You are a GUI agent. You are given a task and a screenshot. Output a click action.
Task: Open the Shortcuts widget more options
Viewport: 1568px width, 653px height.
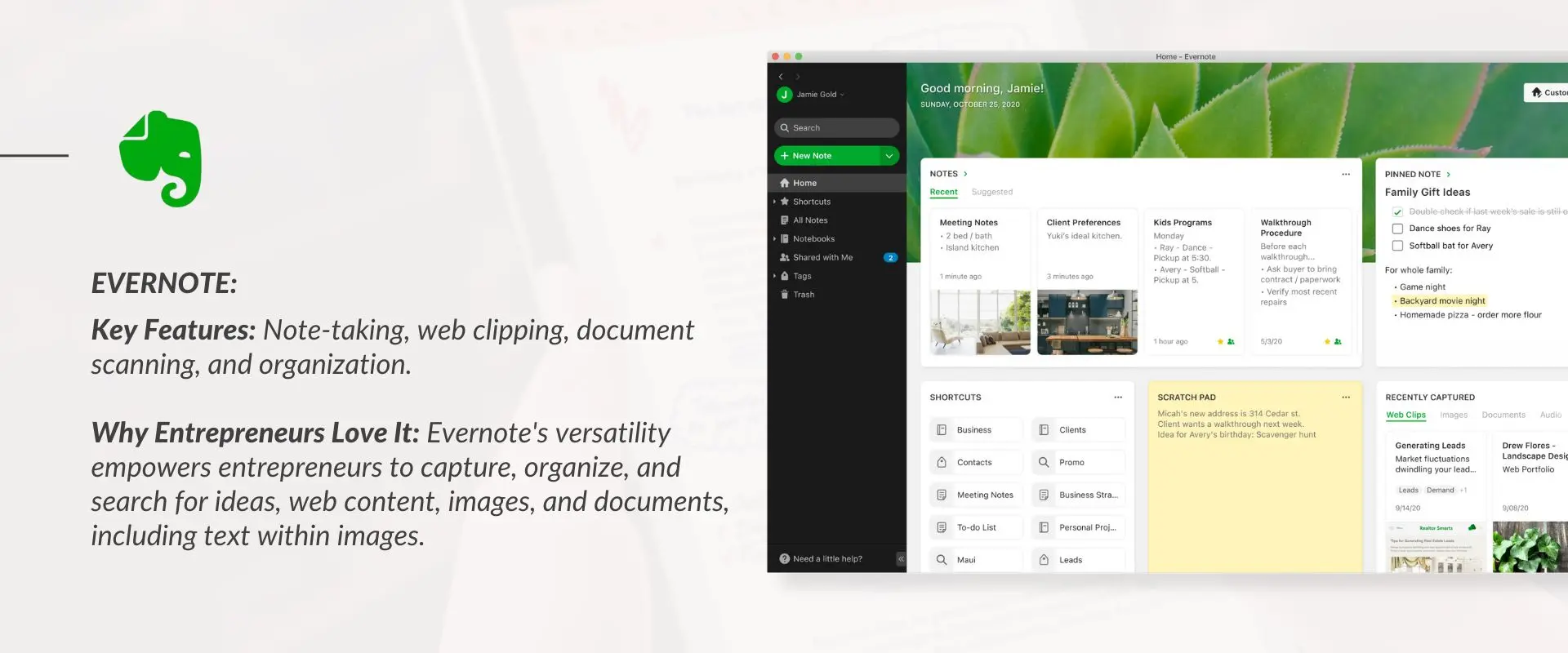coord(1118,398)
